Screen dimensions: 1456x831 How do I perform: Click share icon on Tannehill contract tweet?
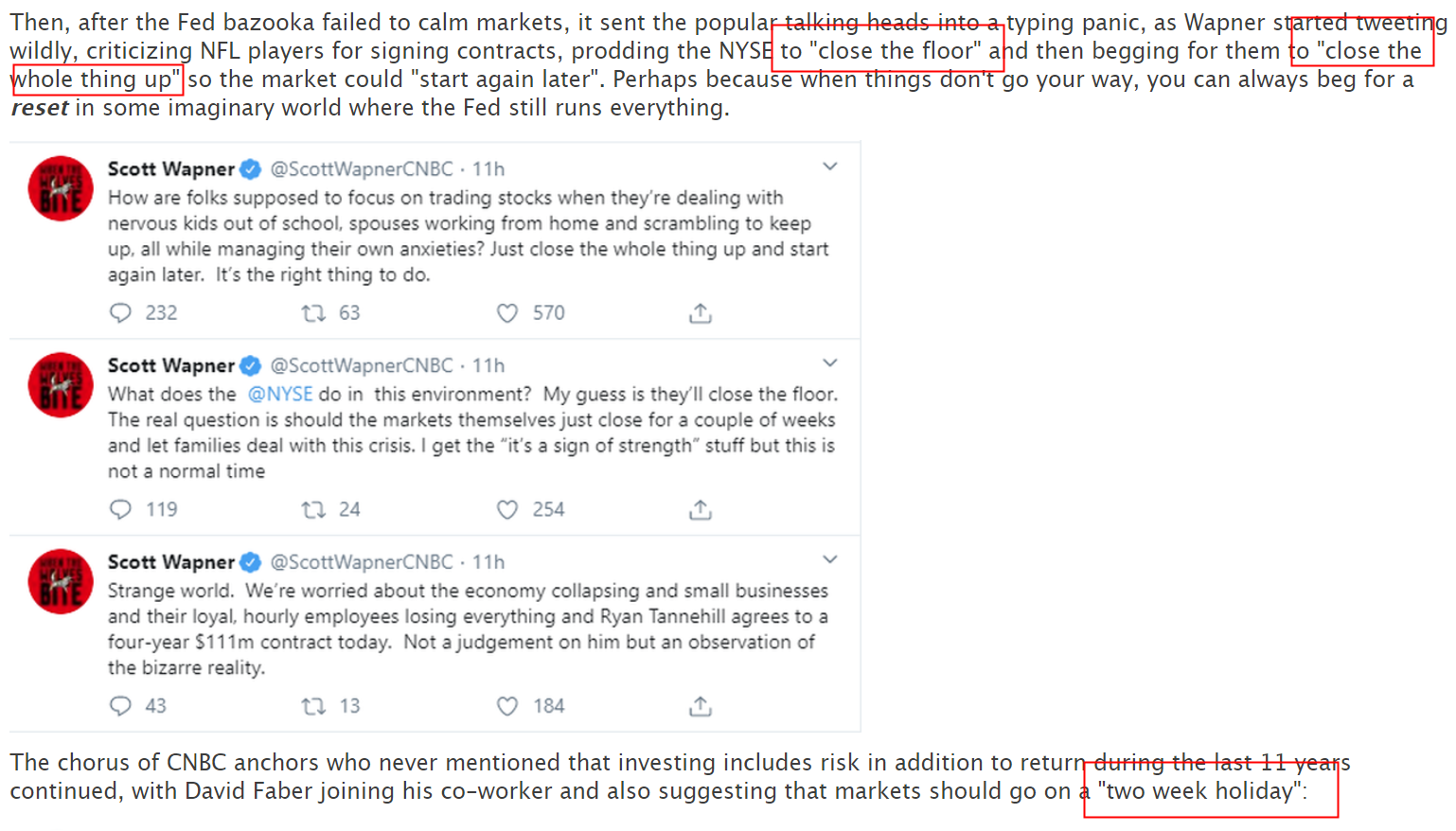click(x=701, y=706)
